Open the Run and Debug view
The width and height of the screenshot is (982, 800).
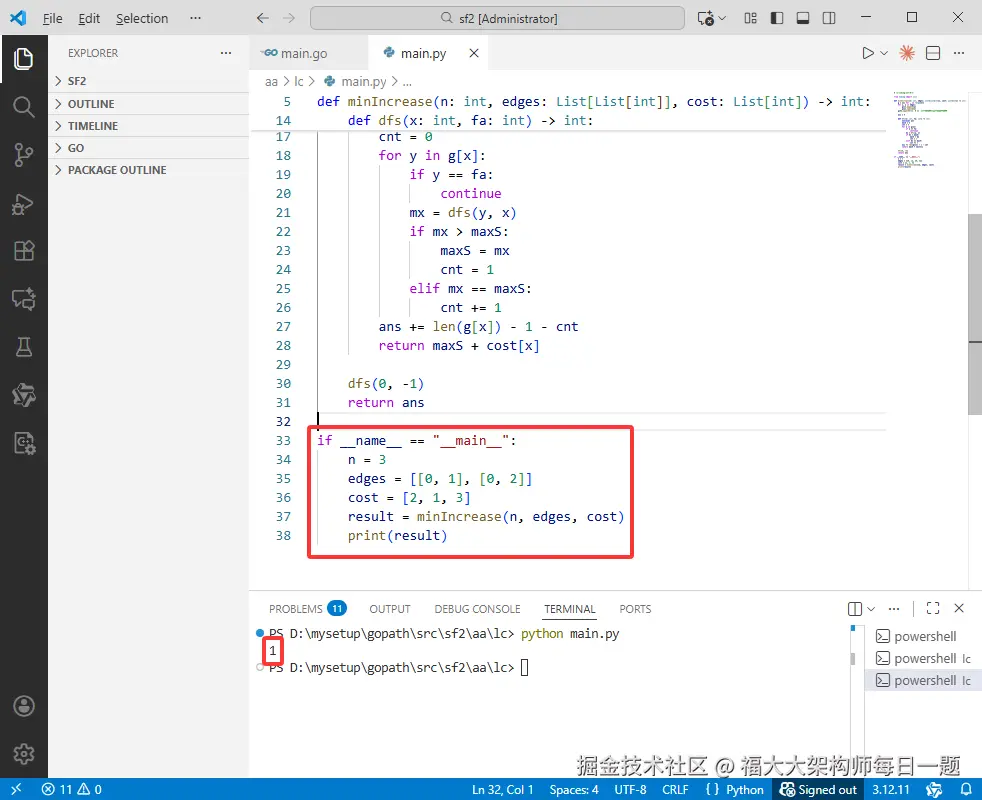point(24,203)
